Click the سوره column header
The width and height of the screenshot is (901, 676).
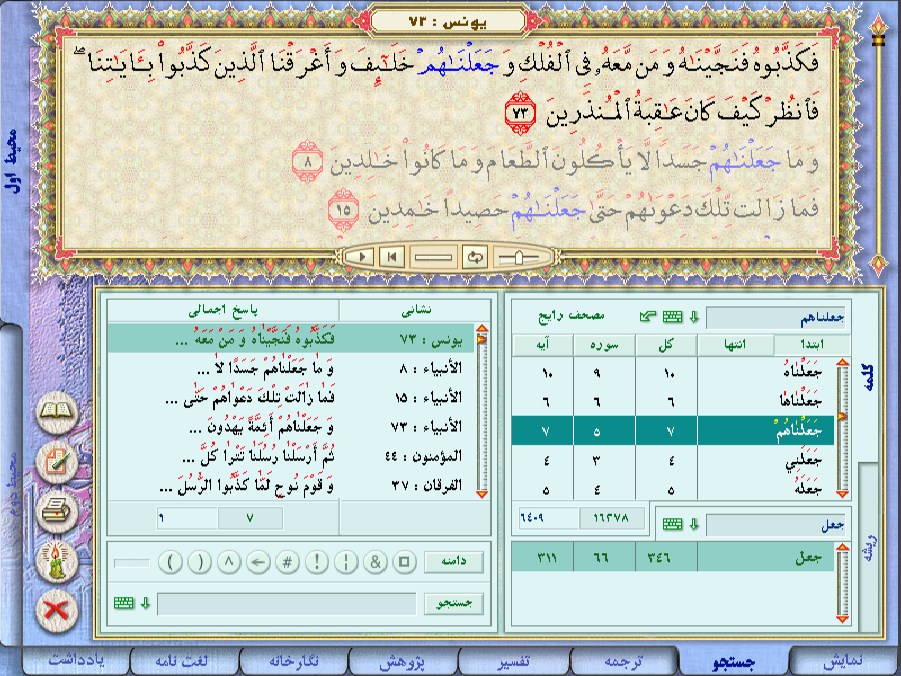tap(604, 345)
